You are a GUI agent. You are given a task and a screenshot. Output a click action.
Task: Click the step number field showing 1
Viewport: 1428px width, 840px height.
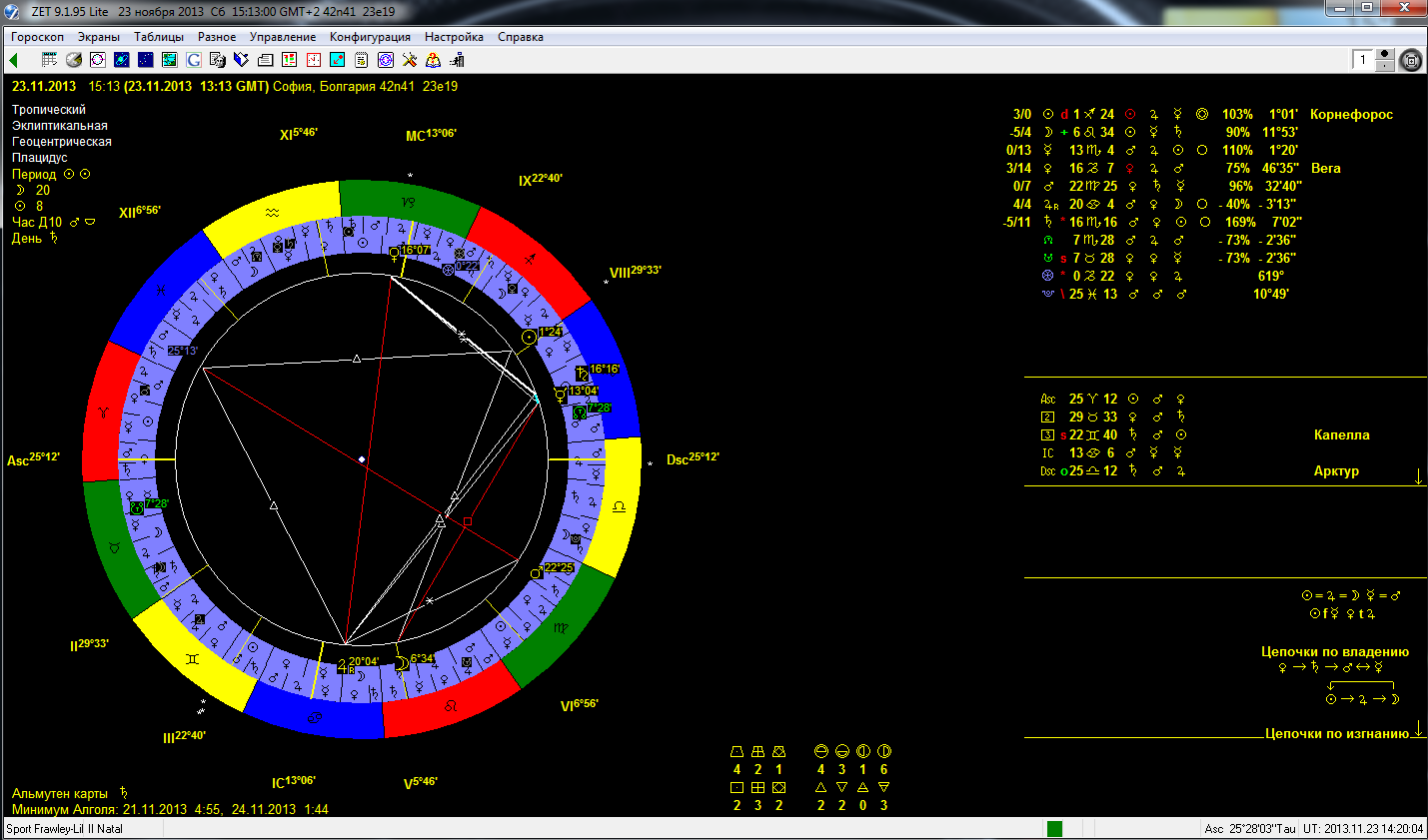[1363, 60]
